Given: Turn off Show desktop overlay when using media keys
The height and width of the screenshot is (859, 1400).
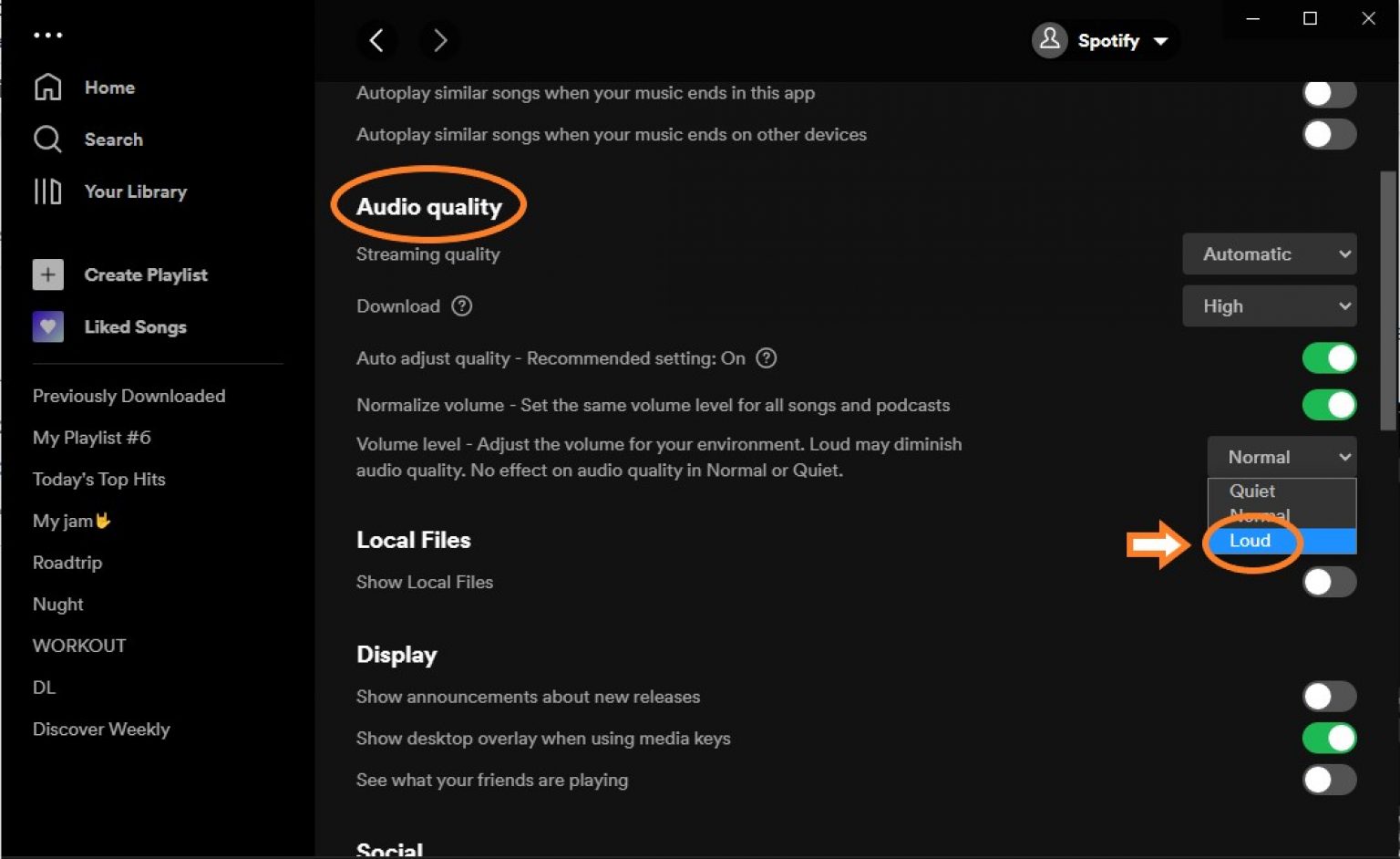Looking at the screenshot, I should (x=1329, y=738).
